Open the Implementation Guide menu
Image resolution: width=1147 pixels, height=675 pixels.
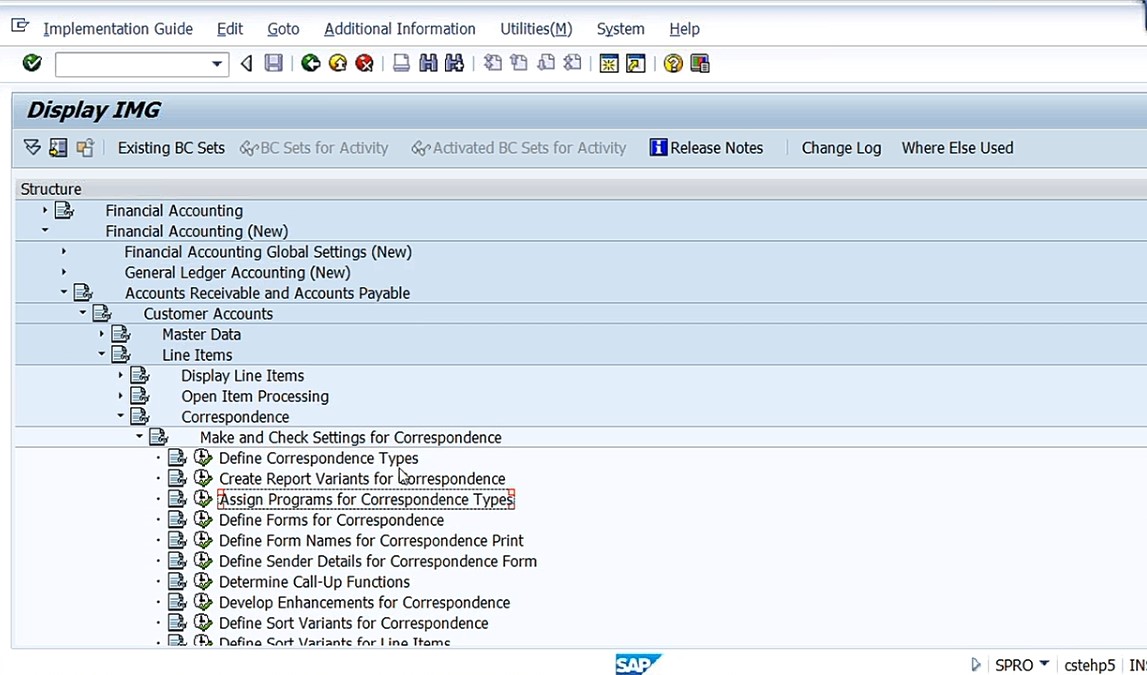[118, 29]
